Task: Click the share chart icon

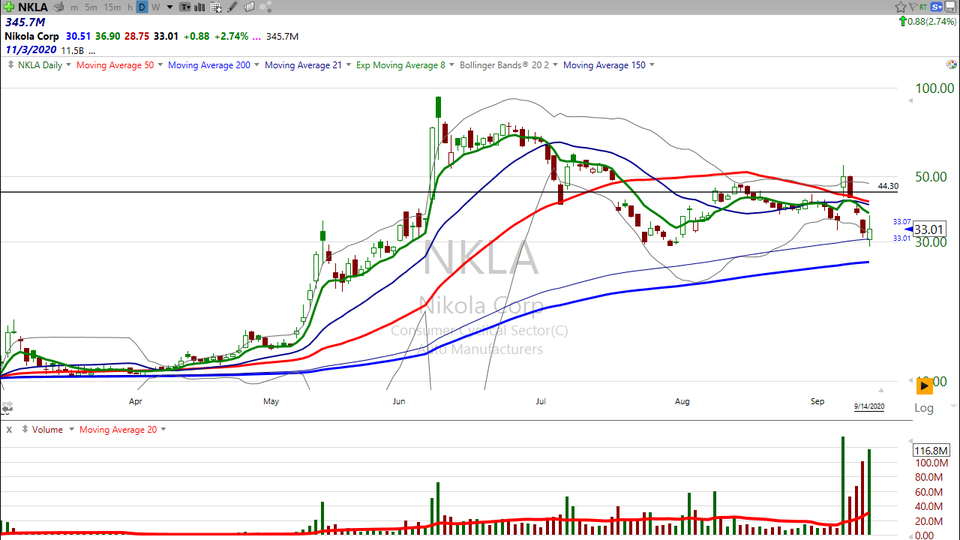Action: point(266,7)
